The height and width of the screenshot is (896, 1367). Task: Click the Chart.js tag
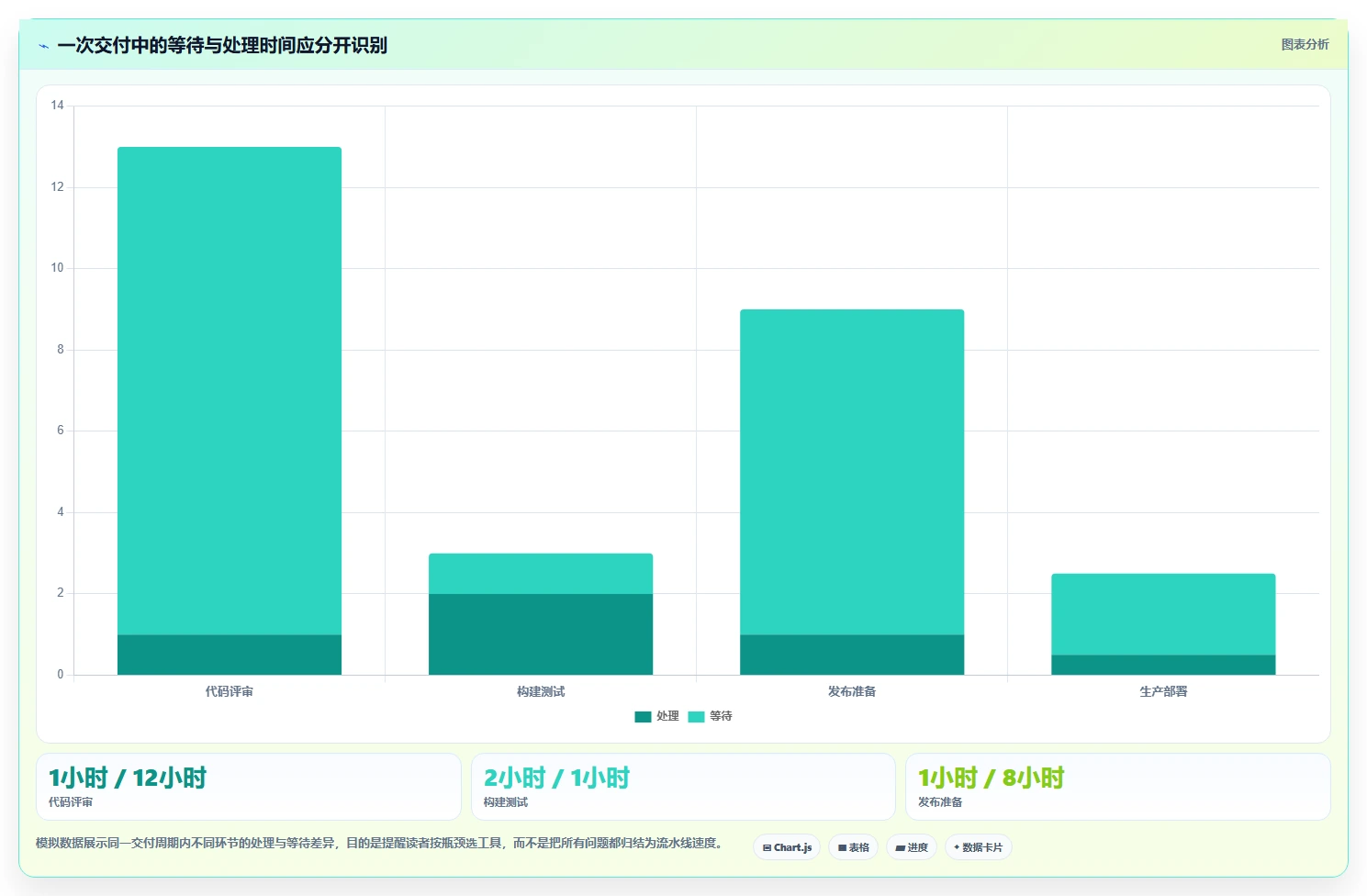pos(787,847)
